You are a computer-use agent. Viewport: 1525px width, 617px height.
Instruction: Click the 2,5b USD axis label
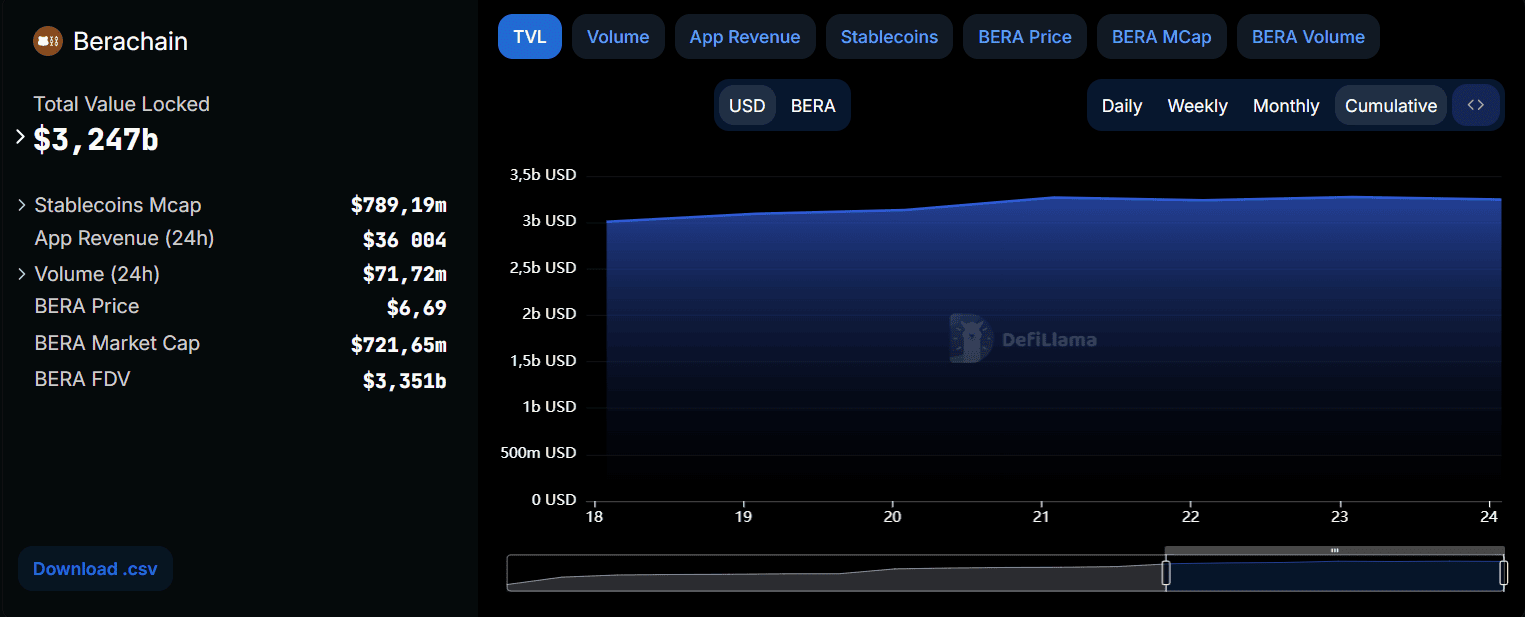(x=543, y=268)
